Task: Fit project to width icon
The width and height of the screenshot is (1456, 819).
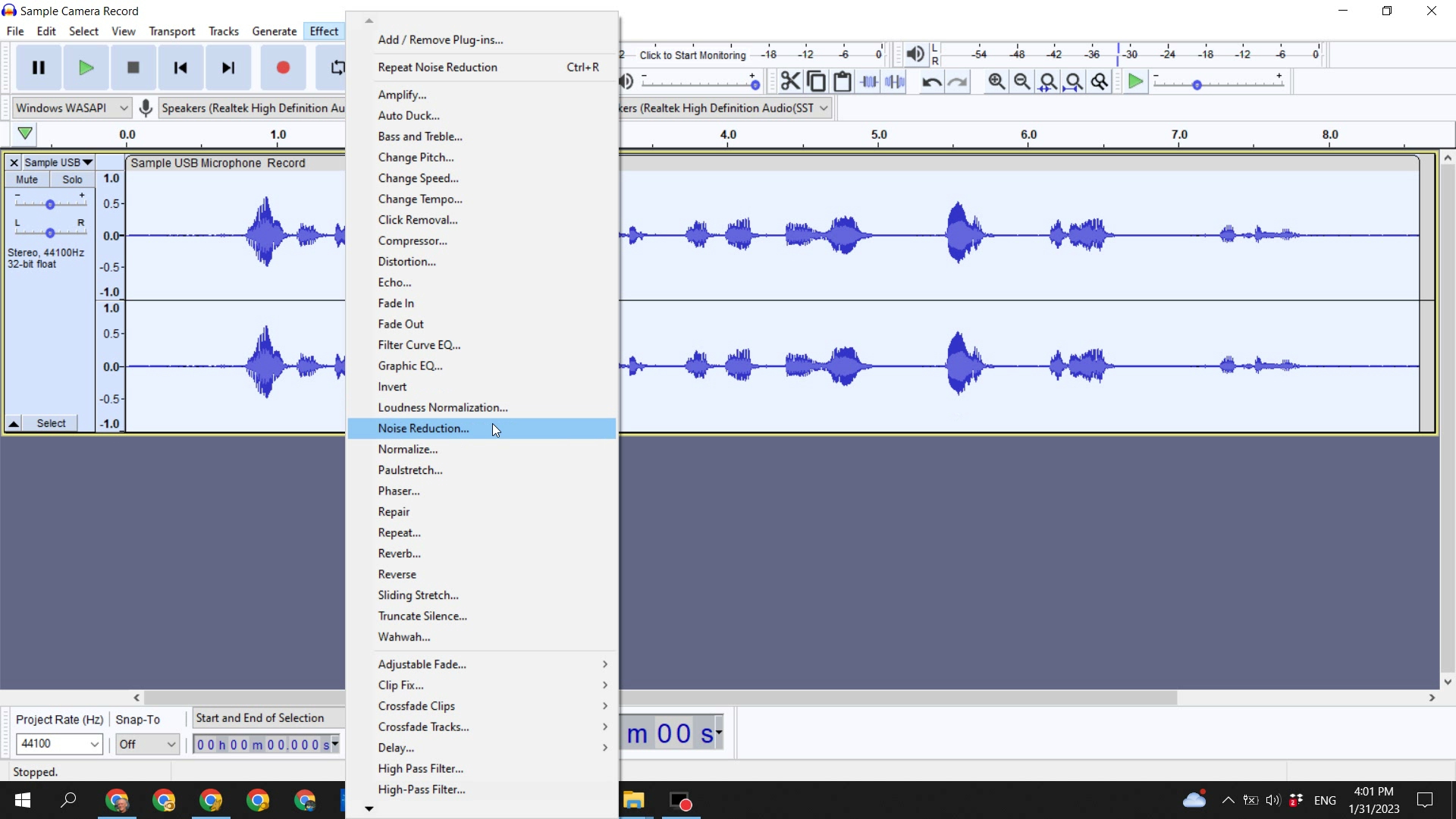Action: coord(1074,81)
